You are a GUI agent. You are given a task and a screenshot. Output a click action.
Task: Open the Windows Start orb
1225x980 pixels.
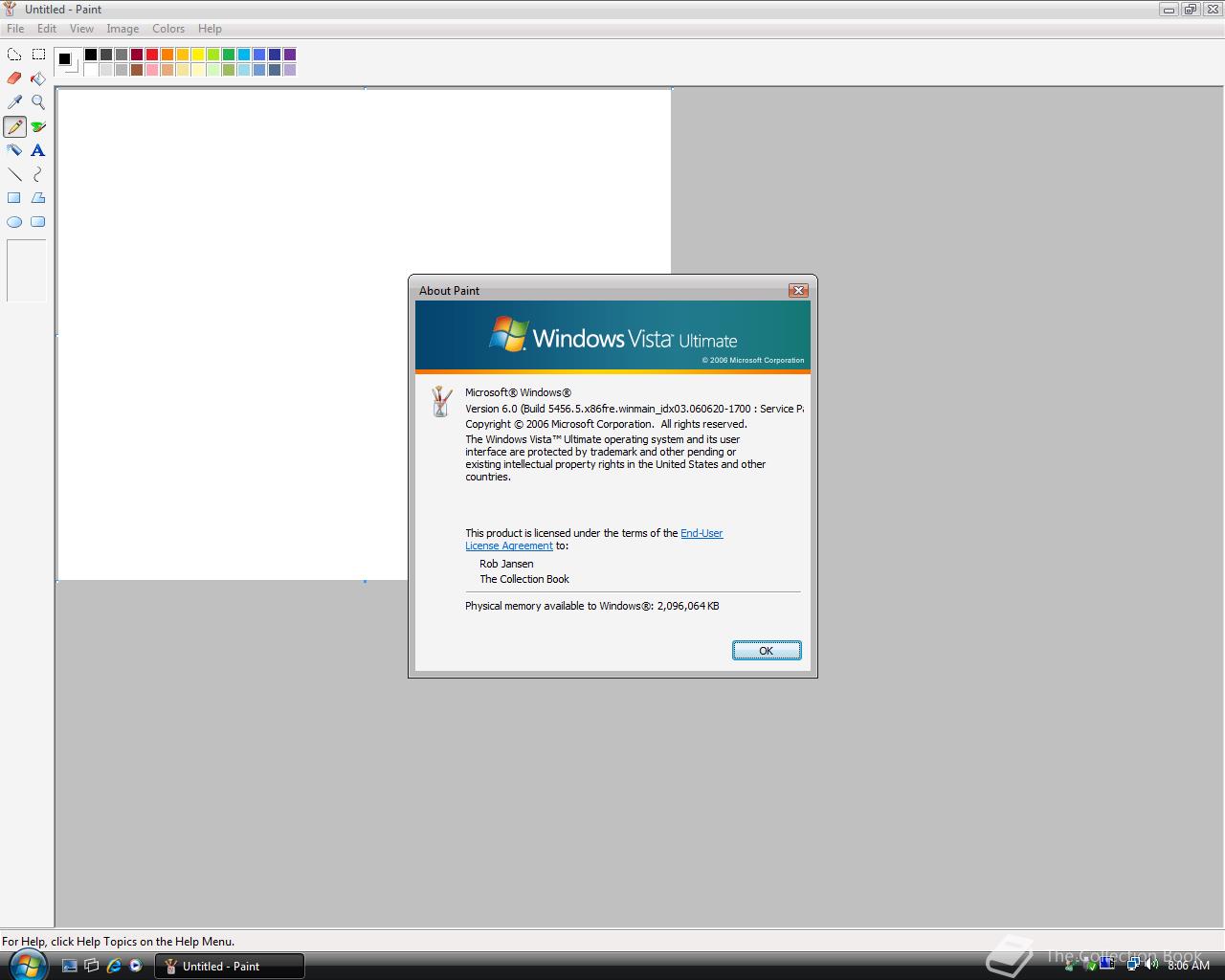28,965
